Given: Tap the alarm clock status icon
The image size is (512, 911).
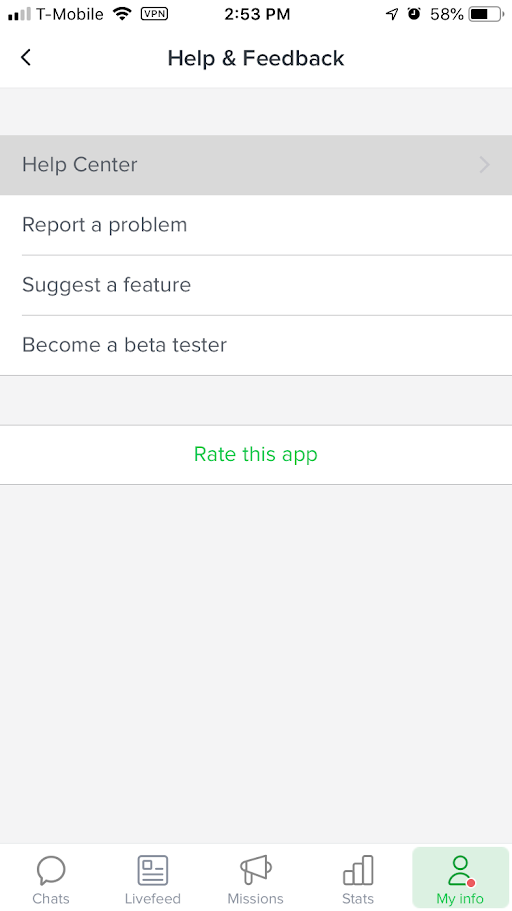Looking at the screenshot, I should pyautogui.click(x=414, y=14).
